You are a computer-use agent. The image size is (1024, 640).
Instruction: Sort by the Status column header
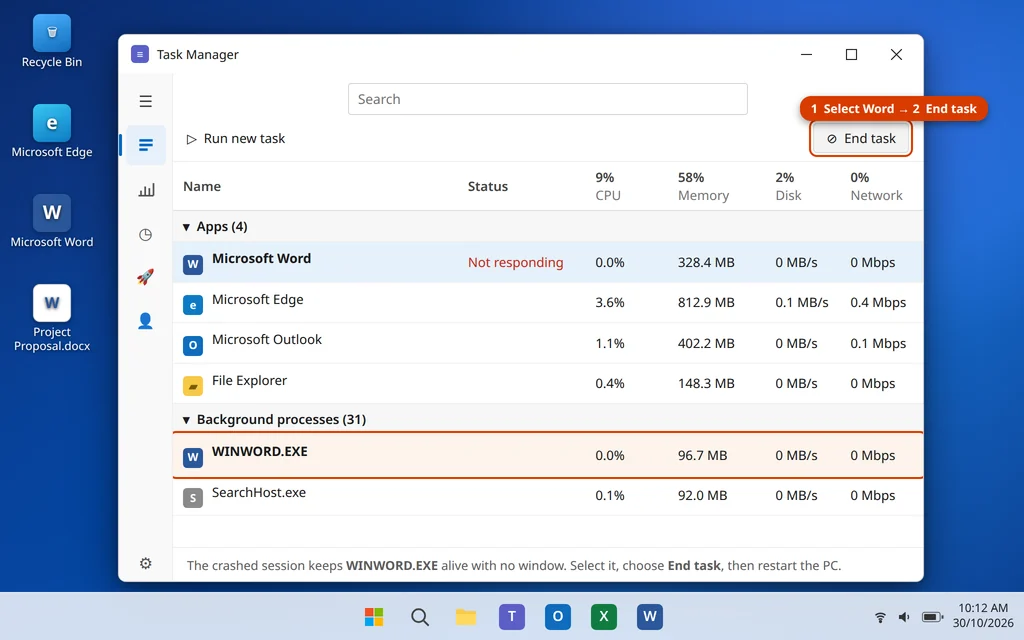(488, 187)
